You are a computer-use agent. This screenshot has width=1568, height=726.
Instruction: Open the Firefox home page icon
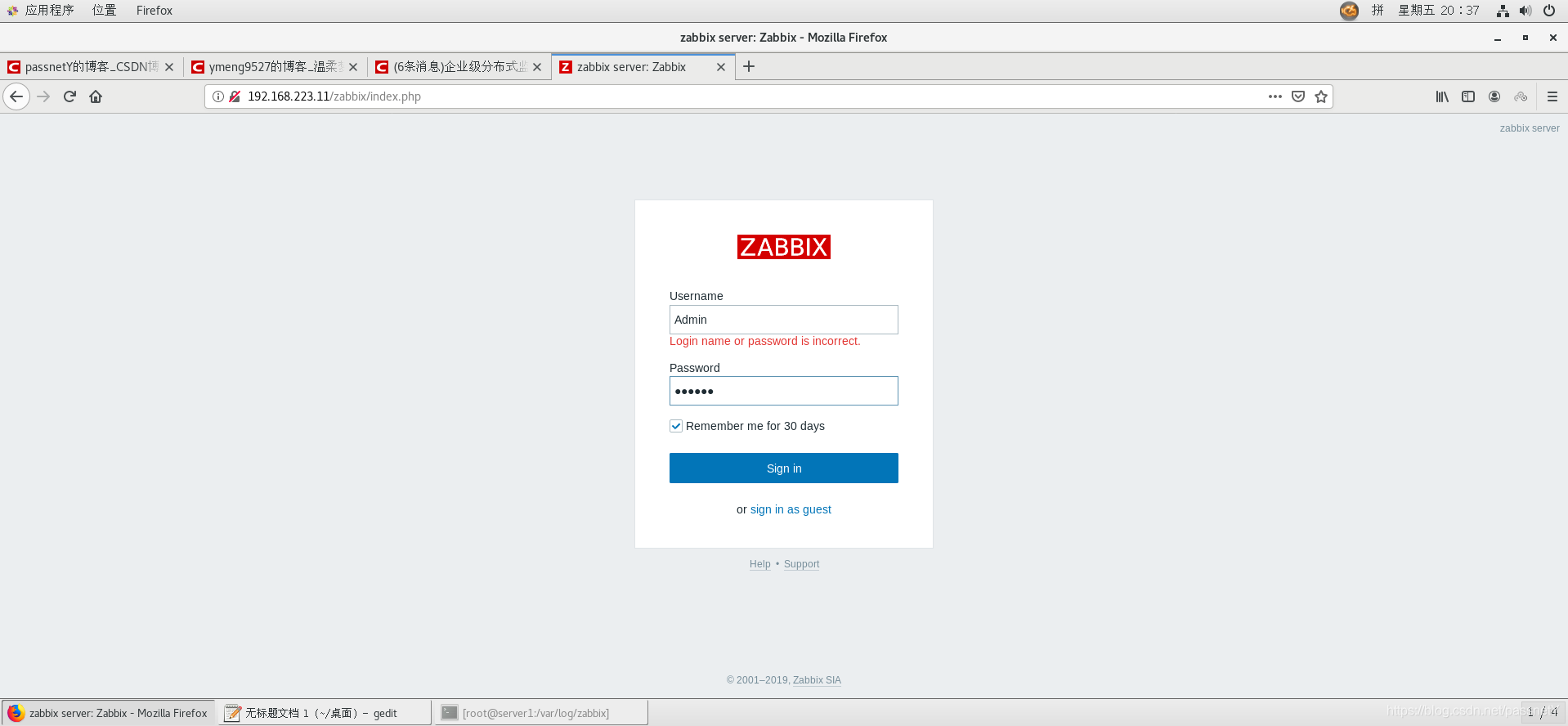coord(96,96)
